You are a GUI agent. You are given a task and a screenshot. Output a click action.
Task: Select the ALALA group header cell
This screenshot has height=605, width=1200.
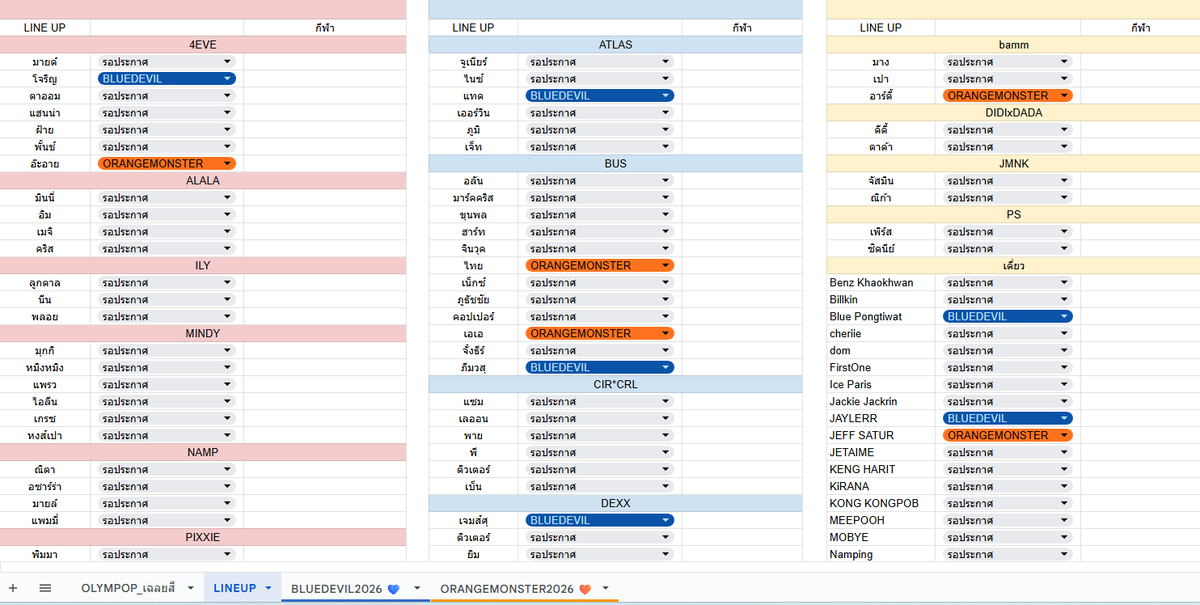(203, 180)
